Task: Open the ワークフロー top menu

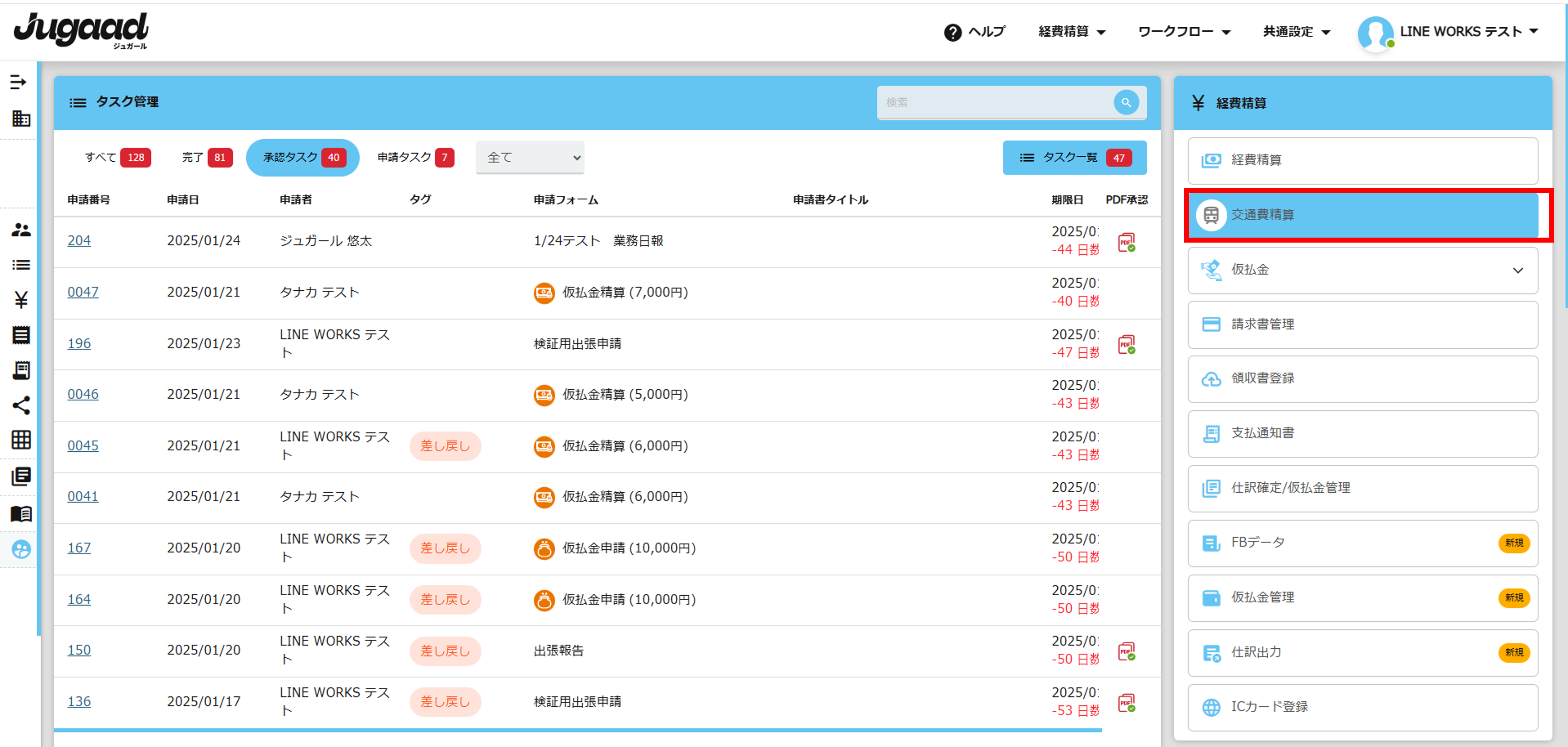Action: coord(1183,32)
